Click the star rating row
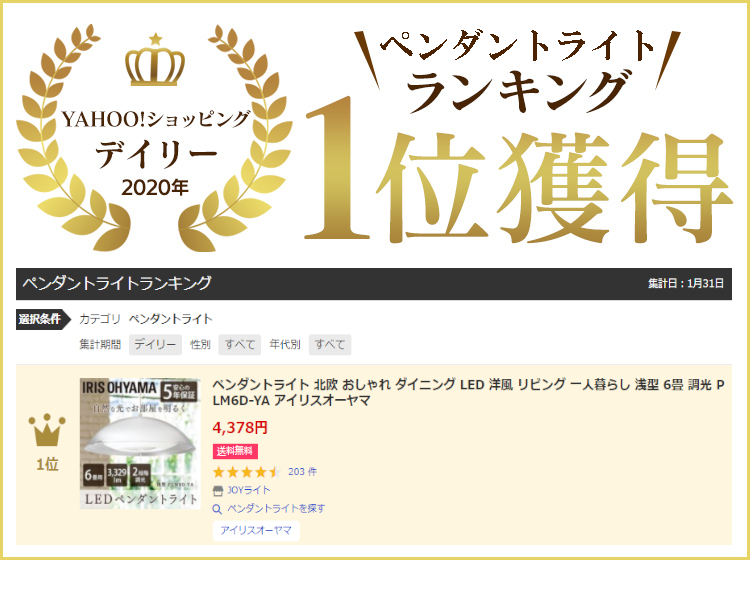The image size is (750, 590). [246, 472]
